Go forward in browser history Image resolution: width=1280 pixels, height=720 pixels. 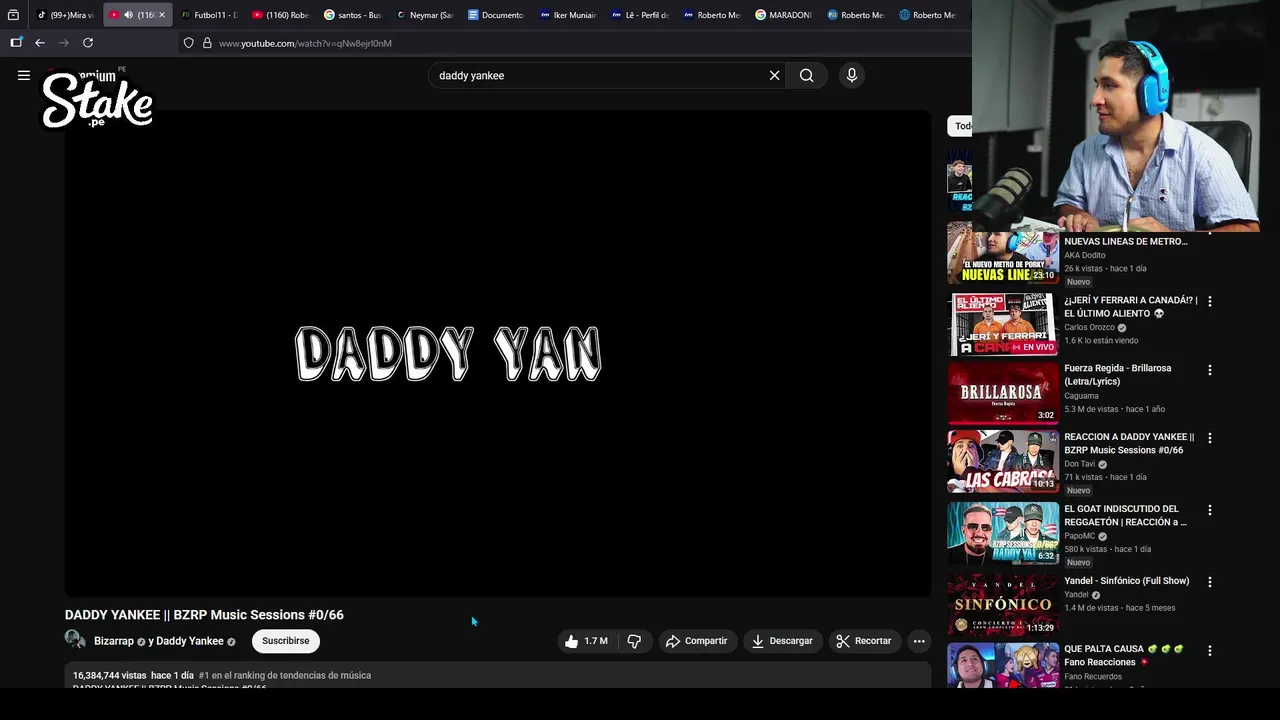pyautogui.click(x=64, y=43)
